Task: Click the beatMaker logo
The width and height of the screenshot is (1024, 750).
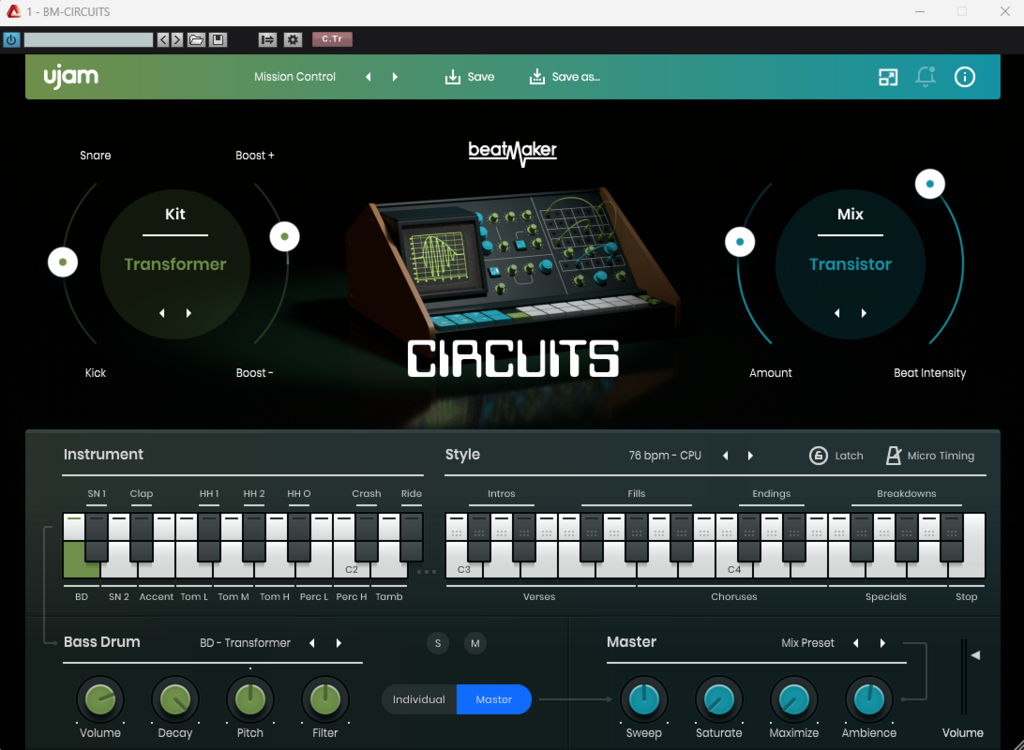Action: tap(513, 153)
